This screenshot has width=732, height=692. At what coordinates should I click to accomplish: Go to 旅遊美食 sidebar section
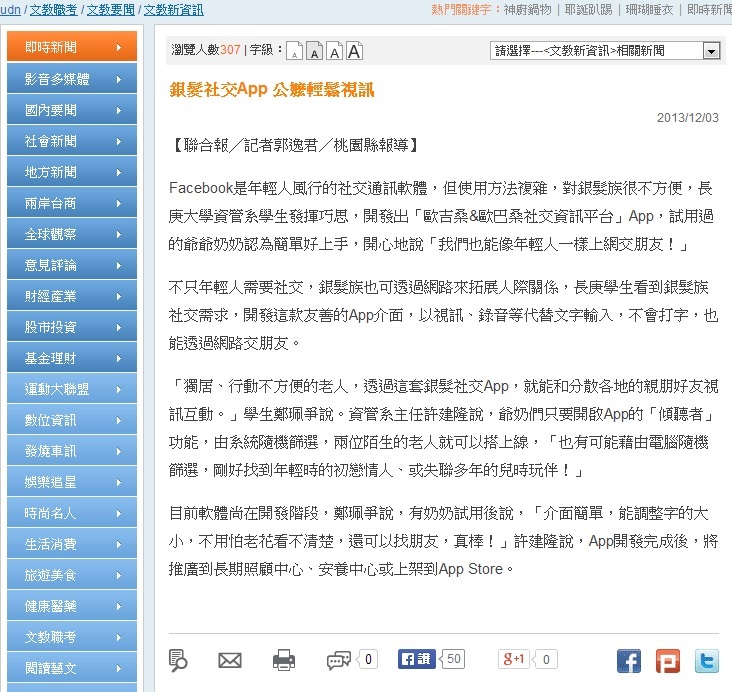tap(71, 576)
